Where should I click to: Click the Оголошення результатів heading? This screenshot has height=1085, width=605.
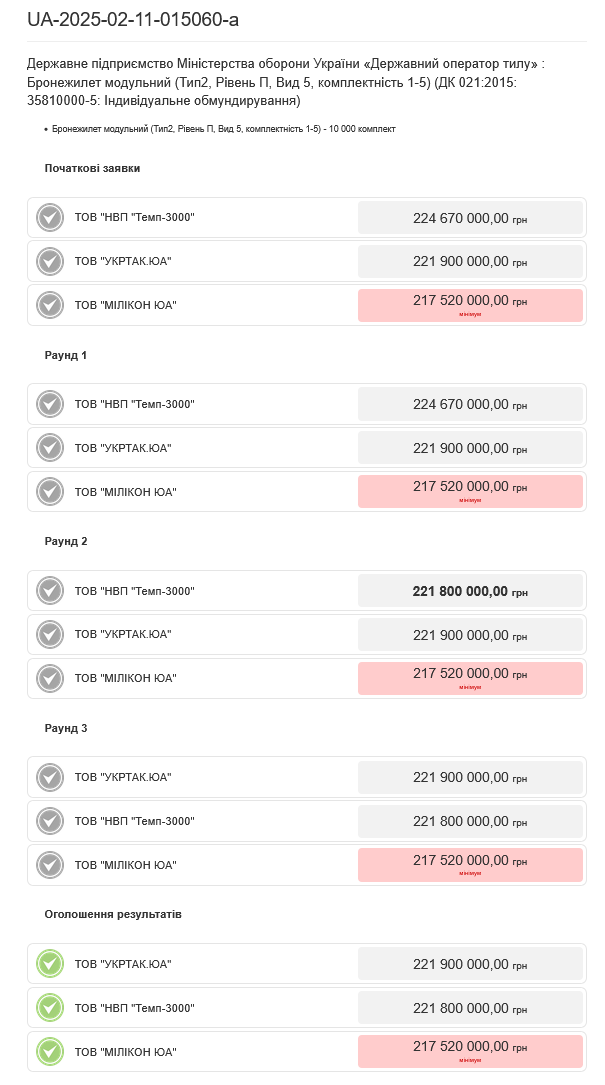click(x=113, y=914)
